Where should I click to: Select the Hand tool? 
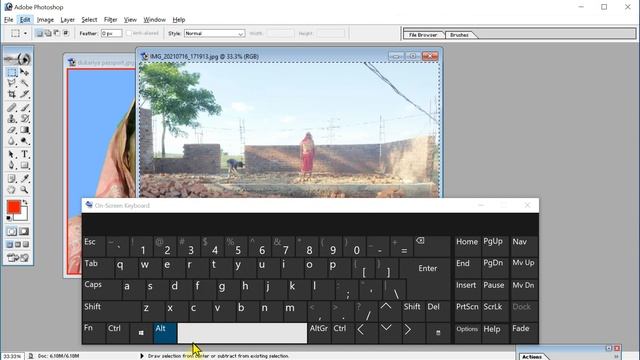[12, 190]
